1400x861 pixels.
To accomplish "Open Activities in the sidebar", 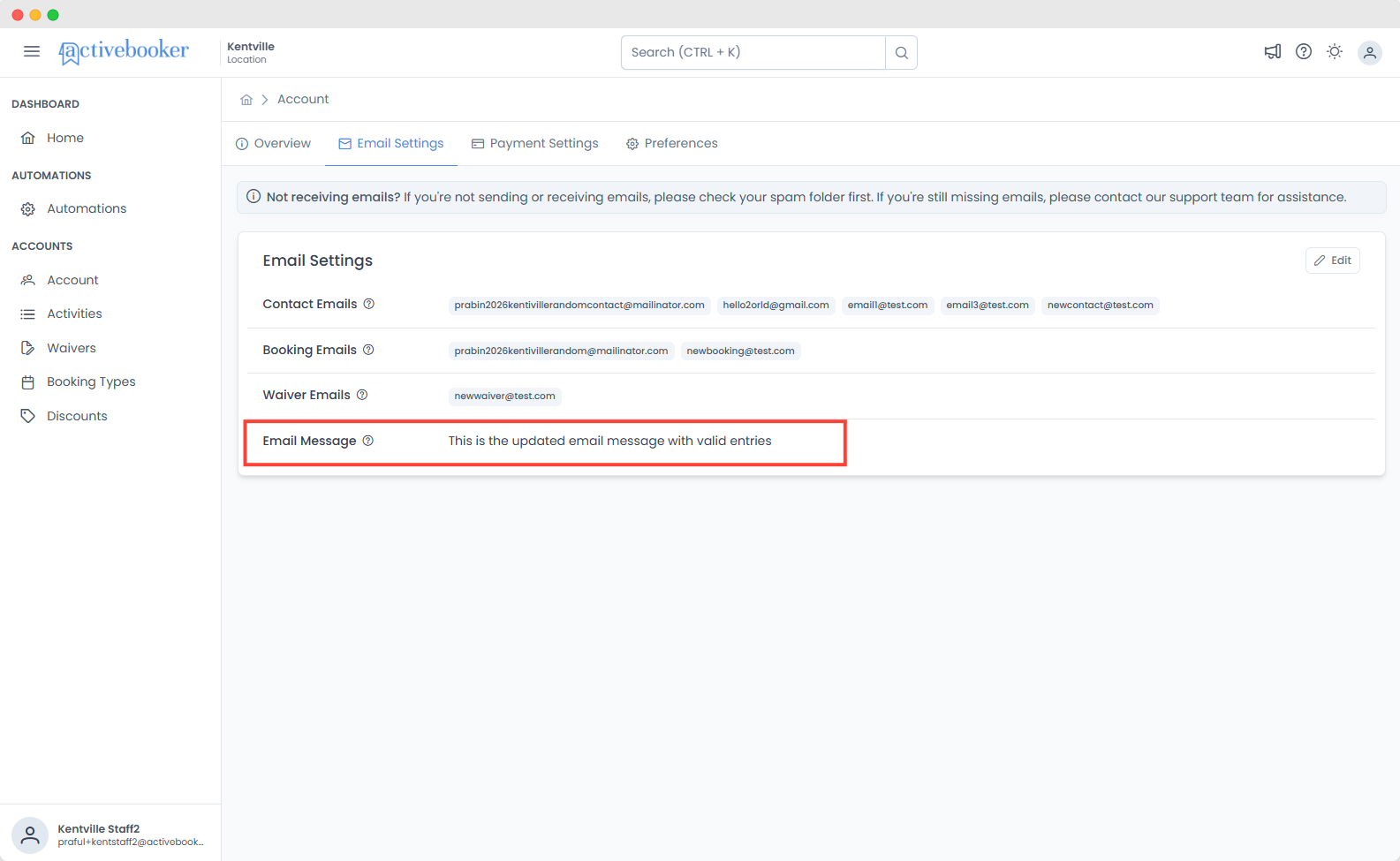I will click(74, 313).
